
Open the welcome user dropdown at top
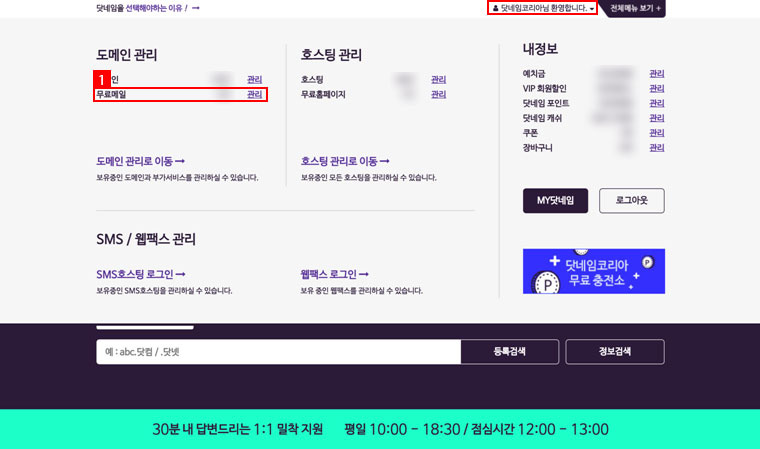pos(543,8)
